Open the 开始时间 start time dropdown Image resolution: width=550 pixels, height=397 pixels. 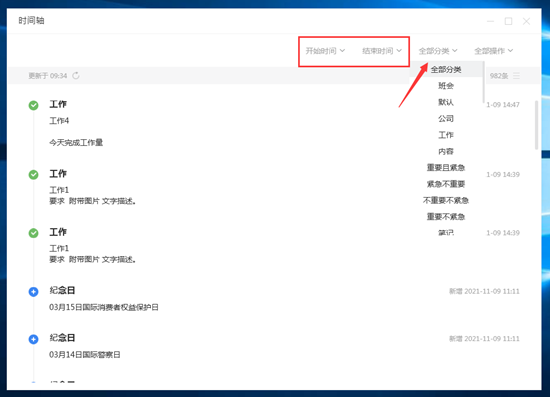pyautogui.click(x=325, y=51)
